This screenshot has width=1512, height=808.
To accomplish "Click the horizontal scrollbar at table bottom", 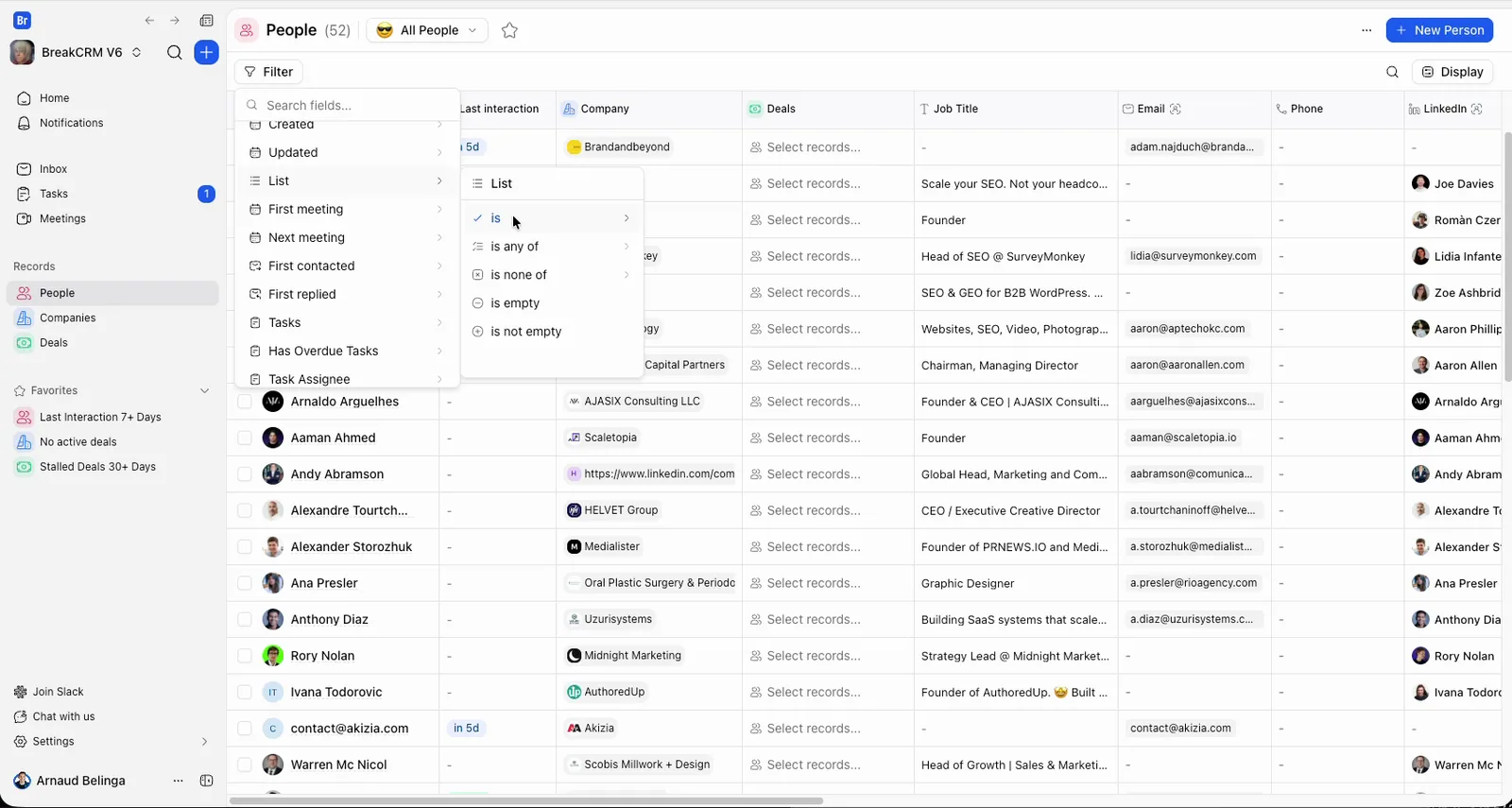I will [x=526, y=801].
